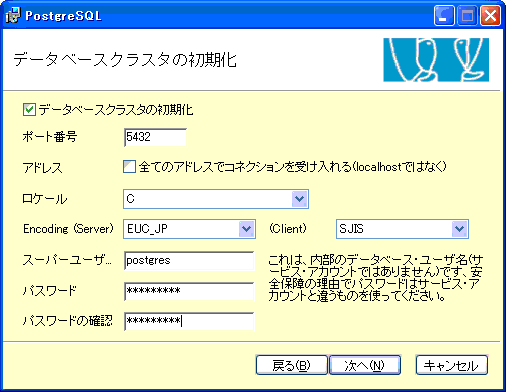Click the パスワードの確認 label
Viewport: 506px width, 392px height.
point(67,321)
